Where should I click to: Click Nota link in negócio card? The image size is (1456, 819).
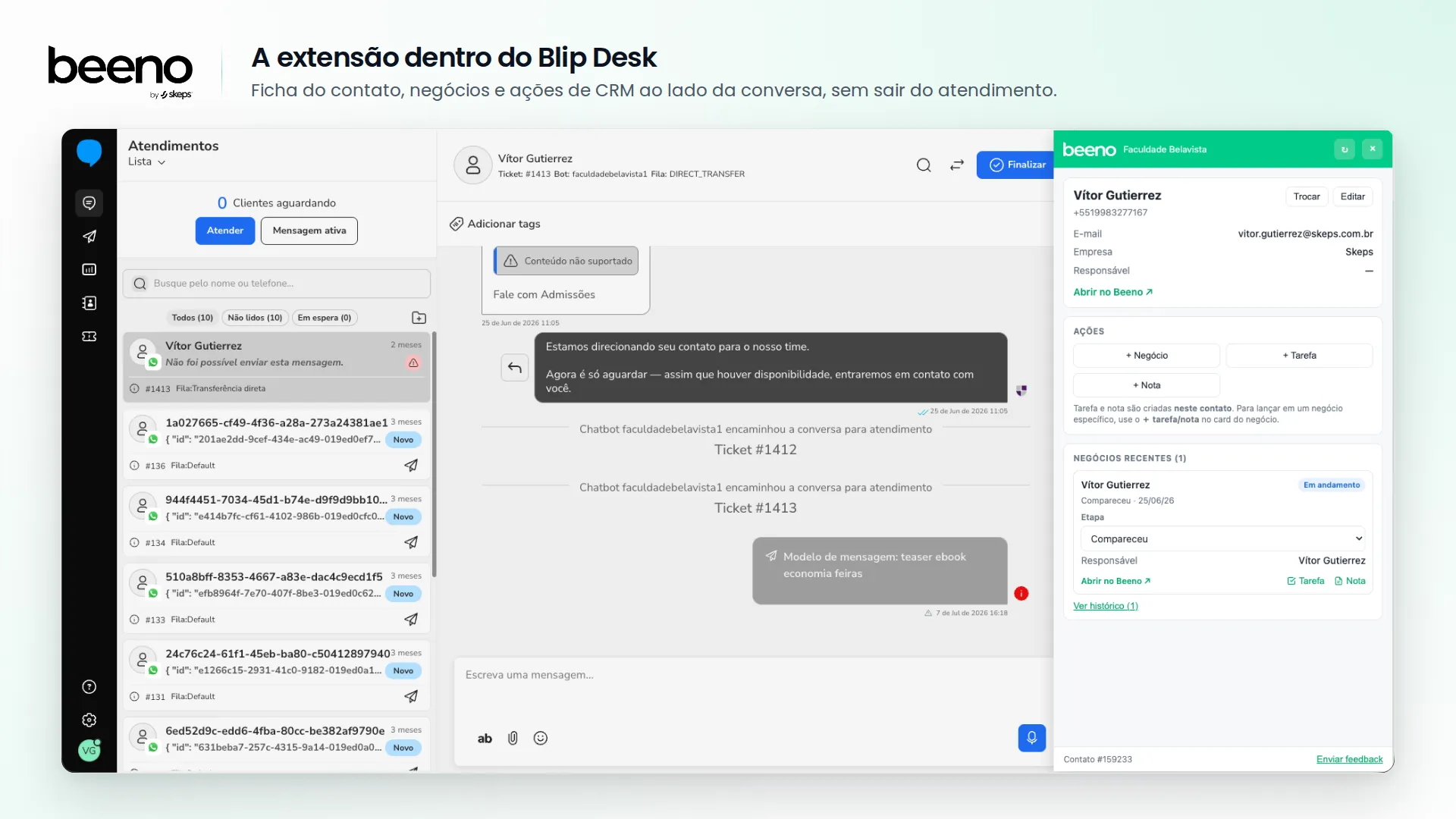pyautogui.click(x=1350, y=581)
